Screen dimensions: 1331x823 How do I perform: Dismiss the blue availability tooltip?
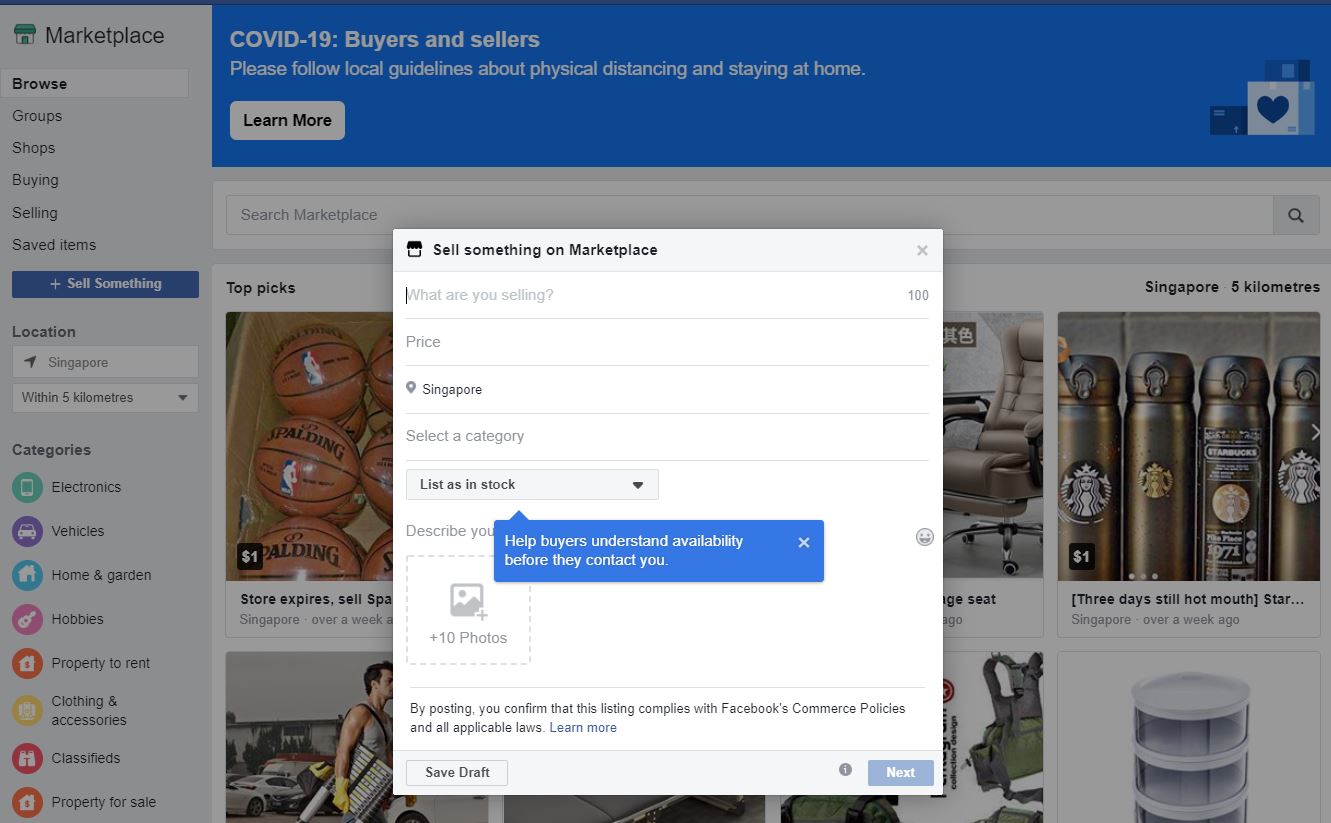click(x=804, y=542)
